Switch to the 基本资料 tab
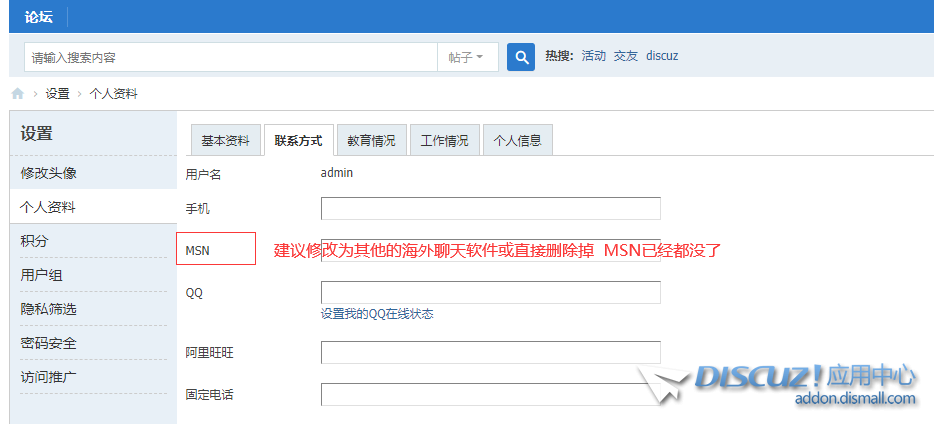 [x=225, y=141]
